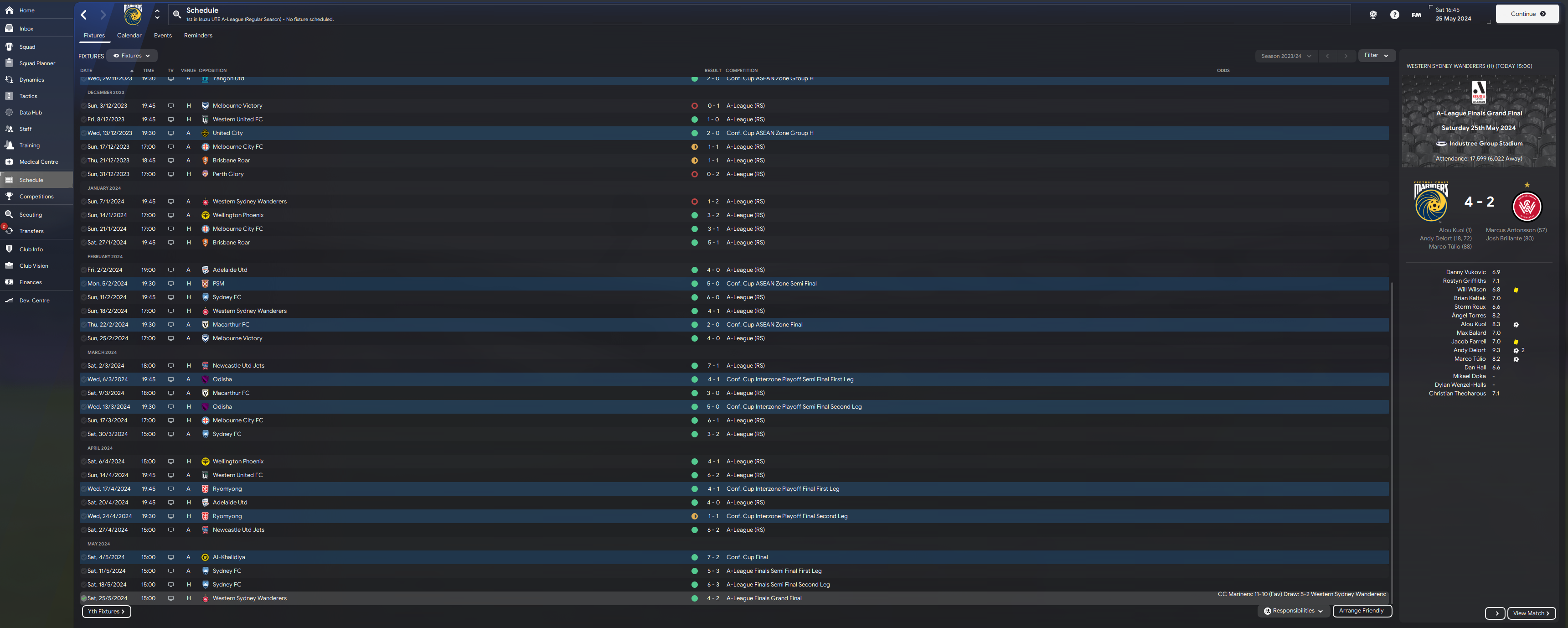Open the Squad Planner icon
The image size is (1568, 628).
coord(9,63)
